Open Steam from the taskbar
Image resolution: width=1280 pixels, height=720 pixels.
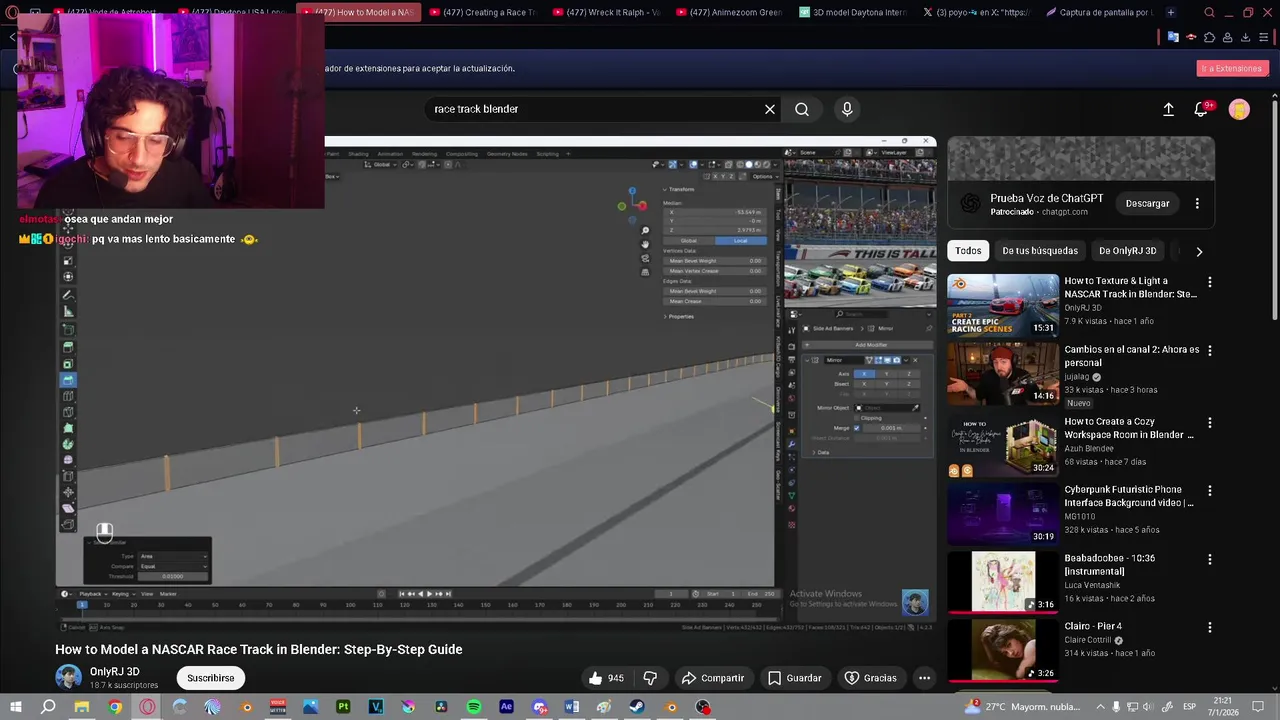[637, 707]
